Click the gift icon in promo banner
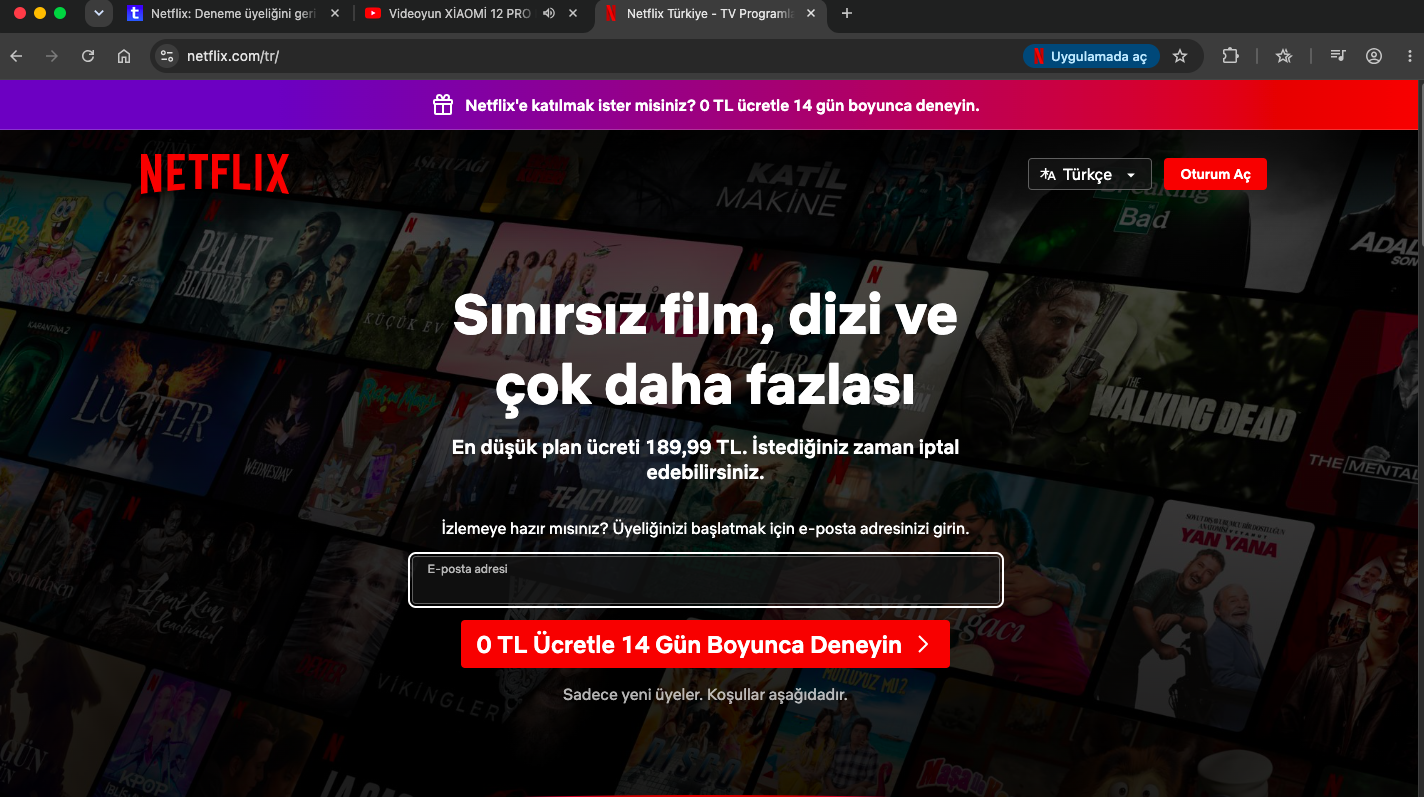1424x797 pixels. 443,105
